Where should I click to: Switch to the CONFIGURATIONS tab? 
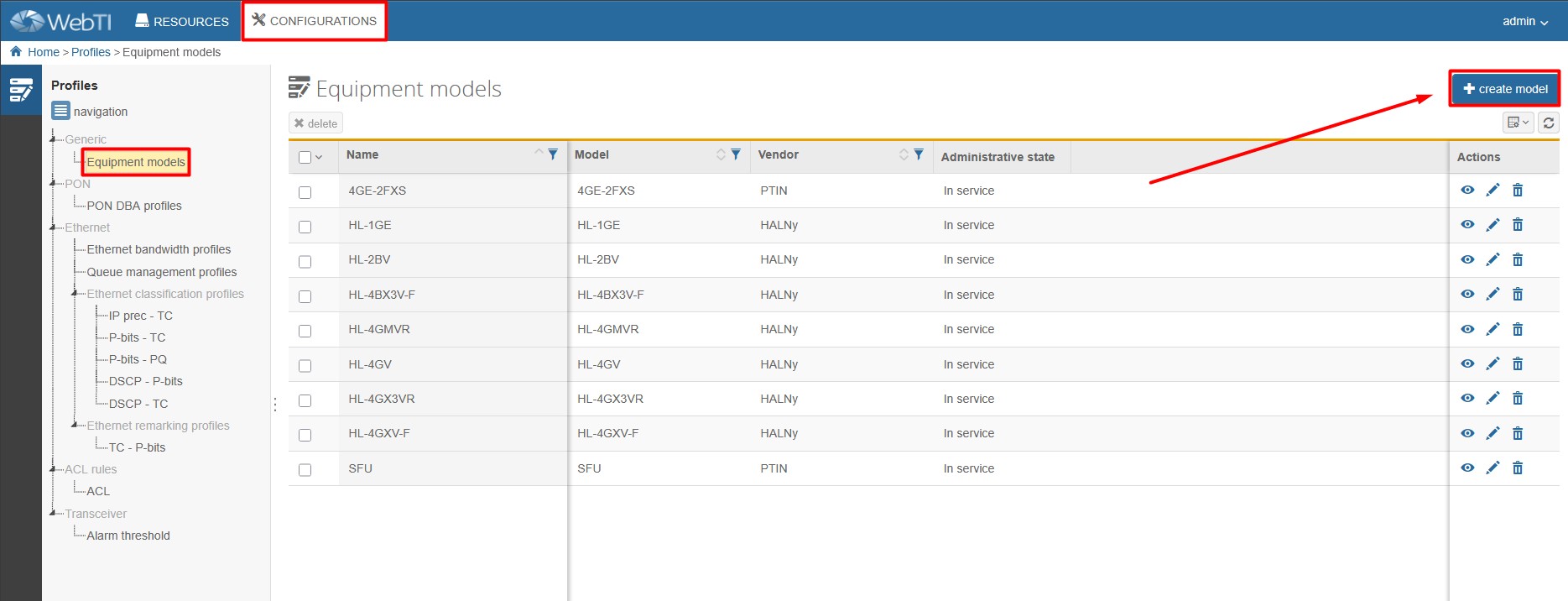click(x=315, y=21)
